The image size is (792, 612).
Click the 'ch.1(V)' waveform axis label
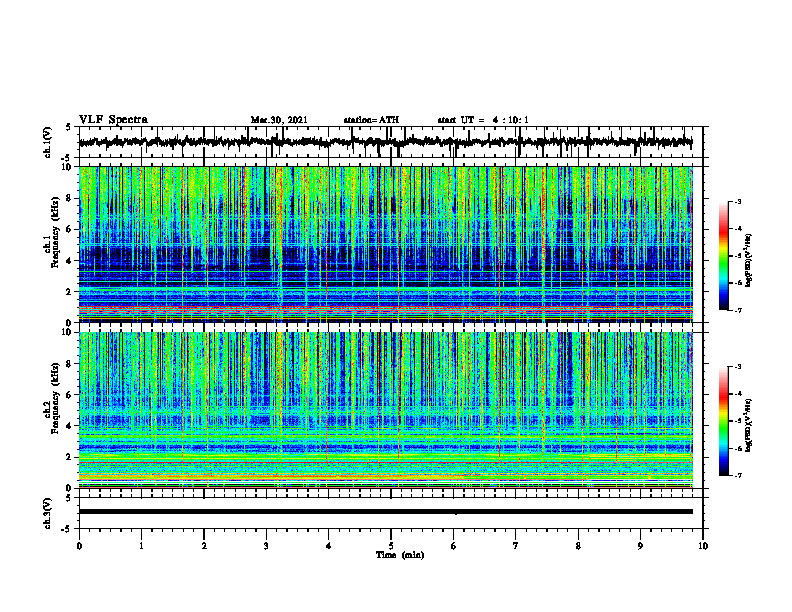[48, 142]
